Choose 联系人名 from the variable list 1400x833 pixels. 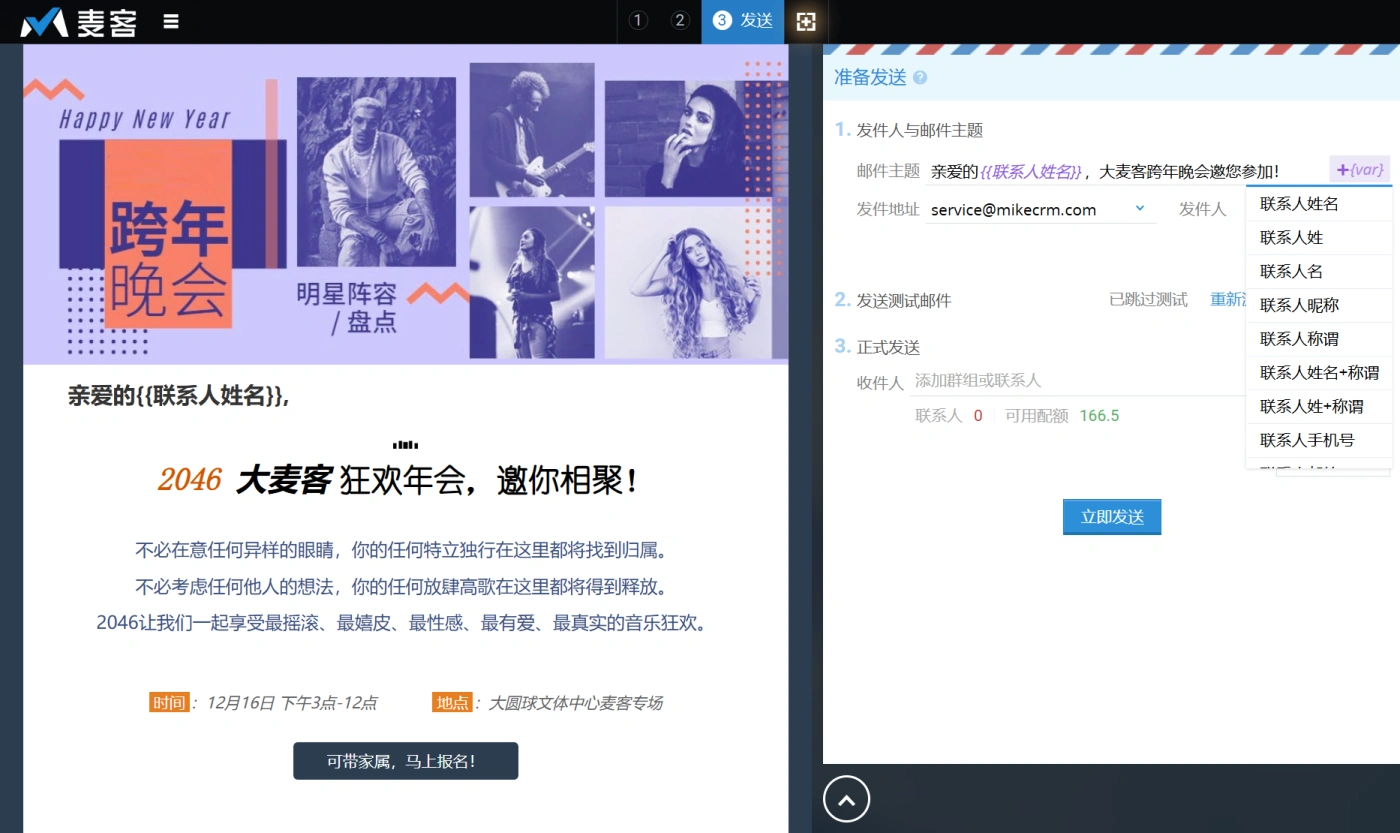click(1319, 272)
